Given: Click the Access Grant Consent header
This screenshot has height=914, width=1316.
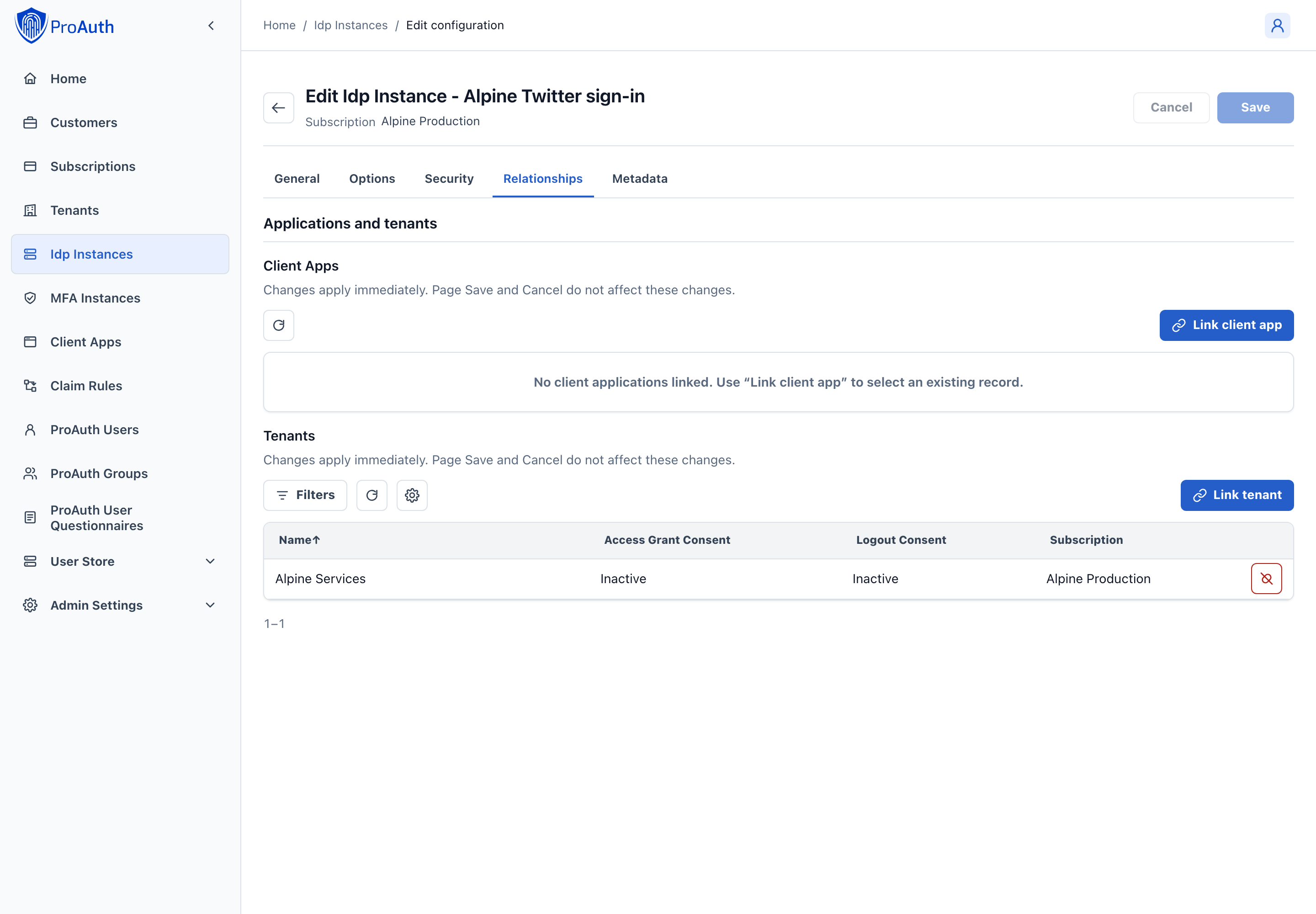Looking at the screenshot, I should point(667,540).
